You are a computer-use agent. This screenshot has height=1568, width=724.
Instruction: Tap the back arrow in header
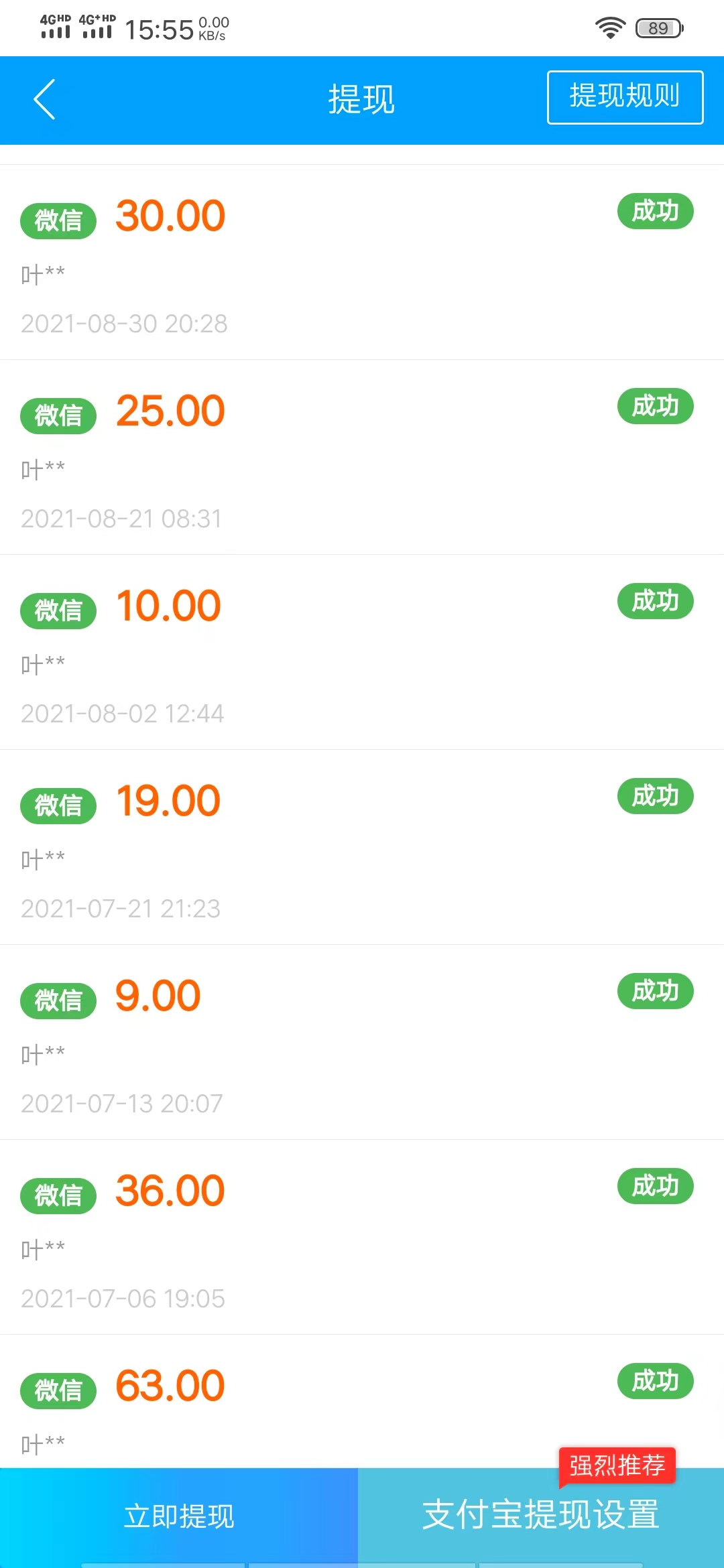44,99
